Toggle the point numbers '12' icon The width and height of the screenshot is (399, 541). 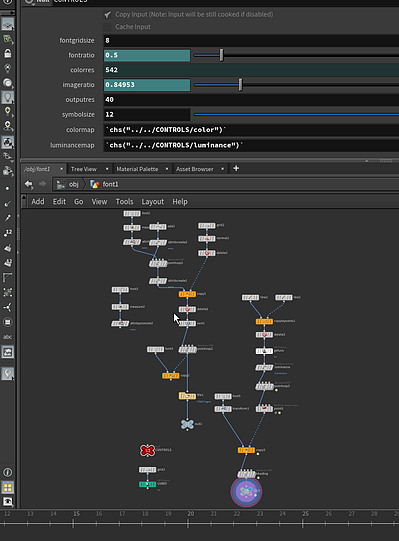tap(8, 233)
